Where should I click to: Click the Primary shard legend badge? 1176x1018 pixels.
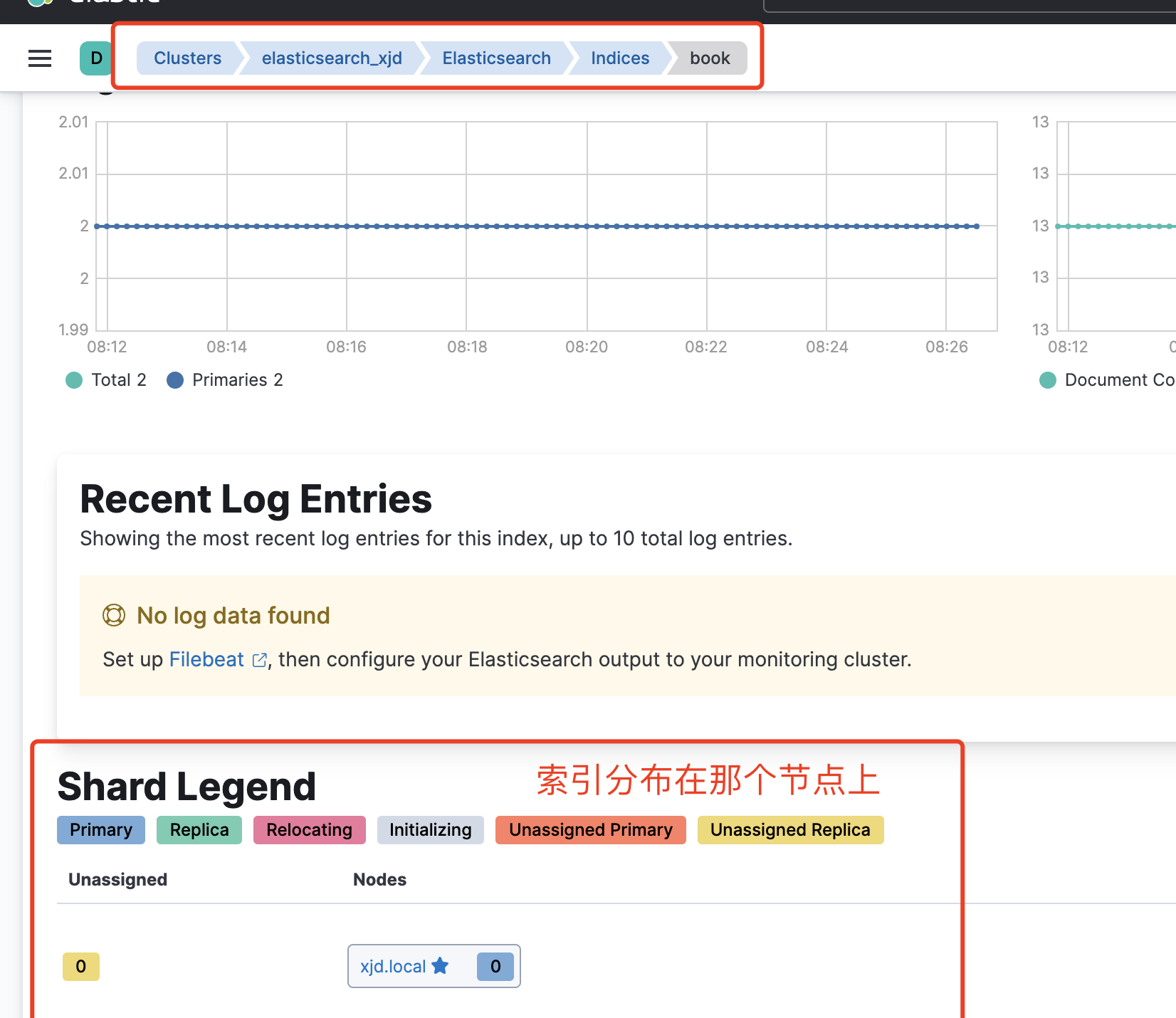coord(101,830)
